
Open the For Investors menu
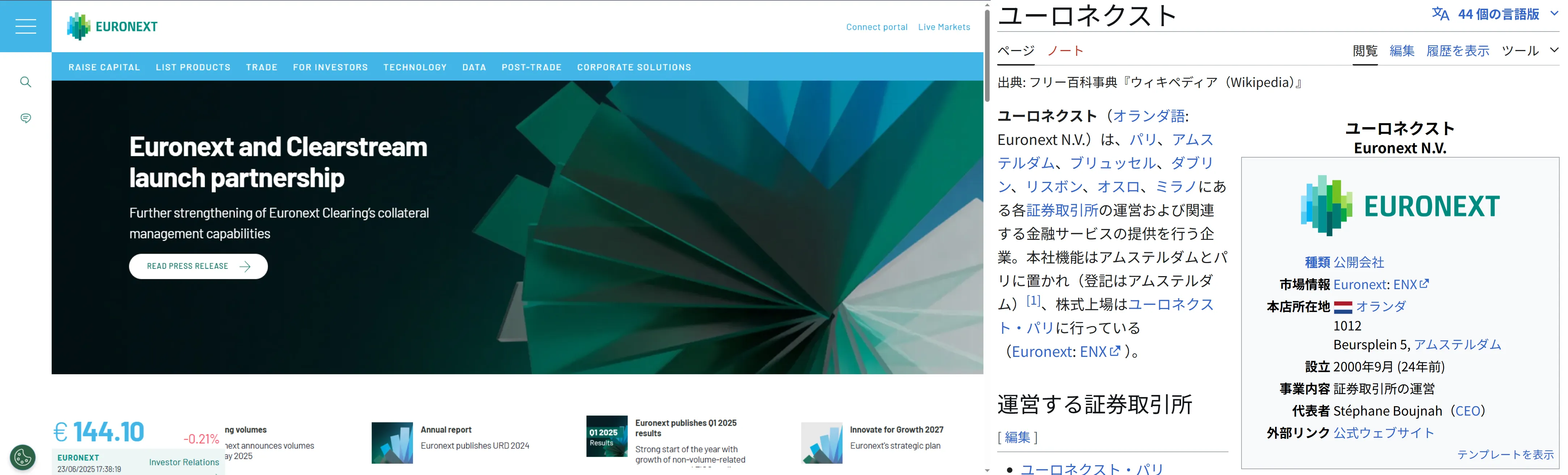tap(330, 67)
